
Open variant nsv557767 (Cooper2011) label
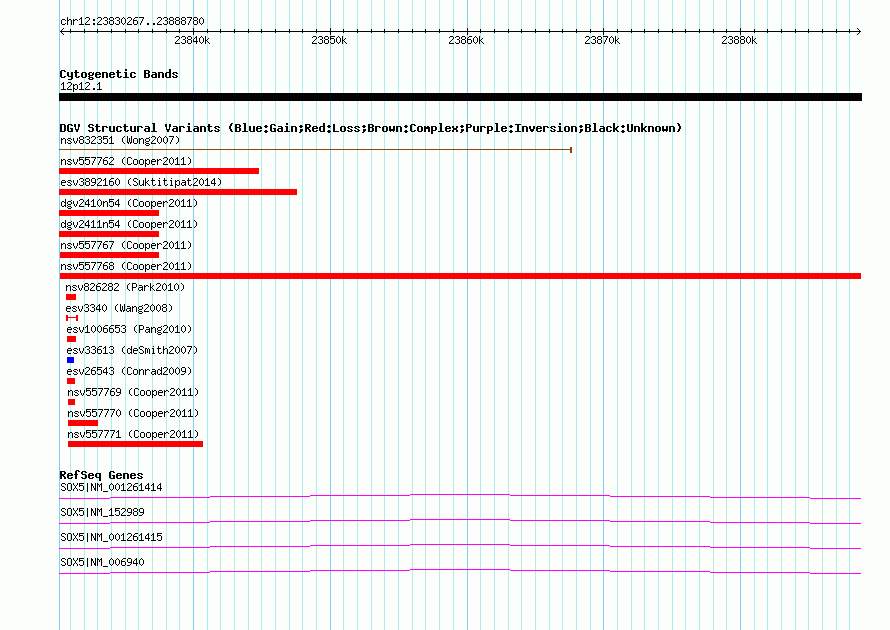pos(126,245)
